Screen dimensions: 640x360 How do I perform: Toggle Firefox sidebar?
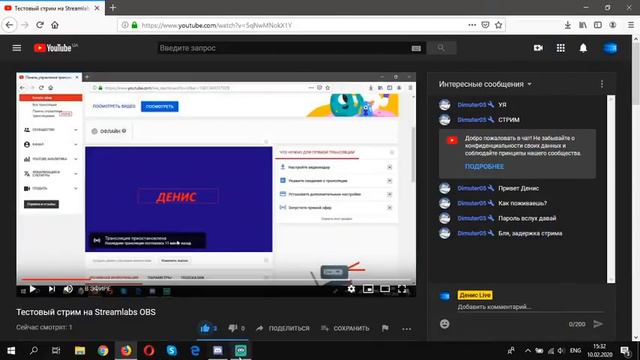598,25
